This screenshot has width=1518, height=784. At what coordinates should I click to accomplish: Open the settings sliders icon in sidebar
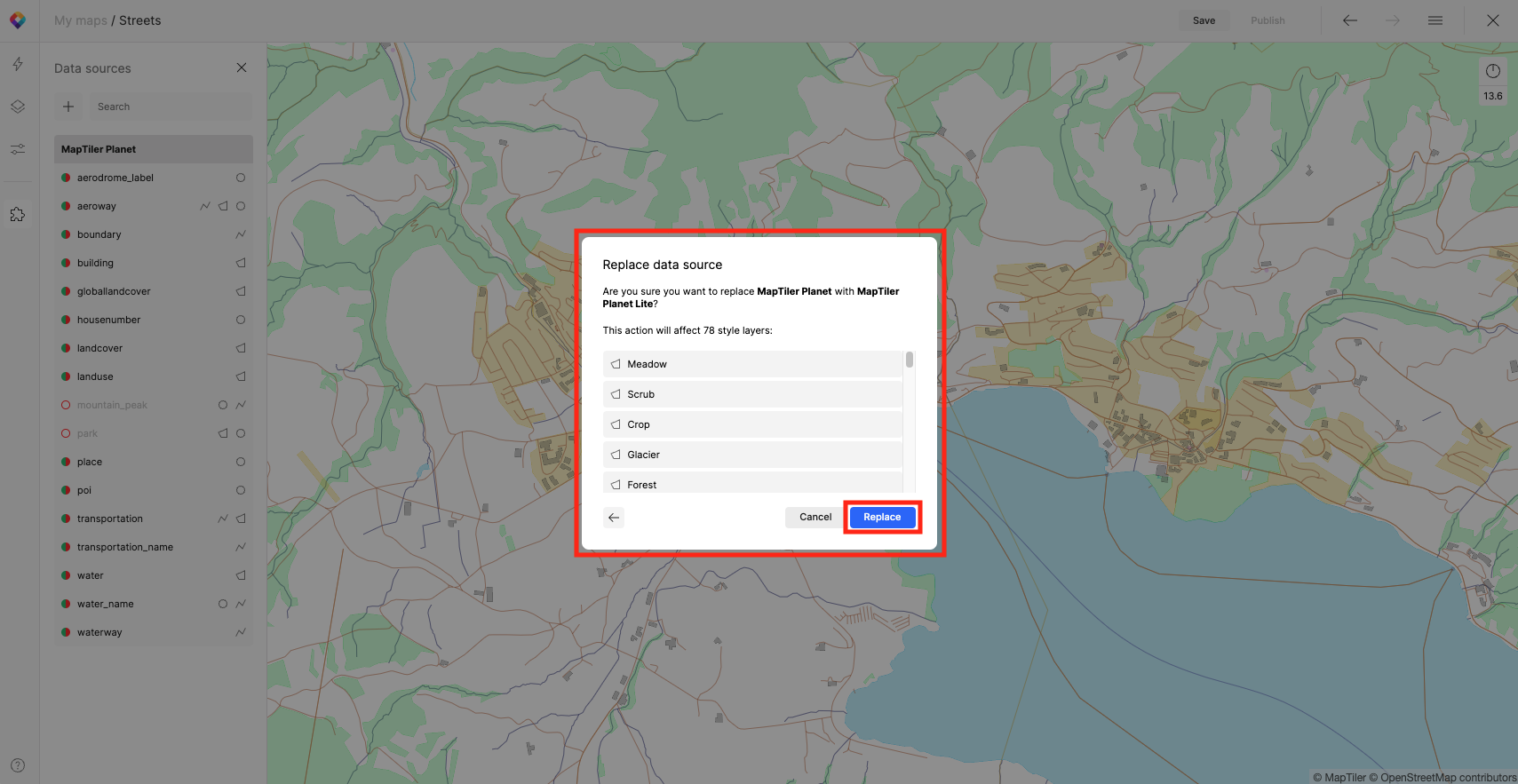point(18,149)
